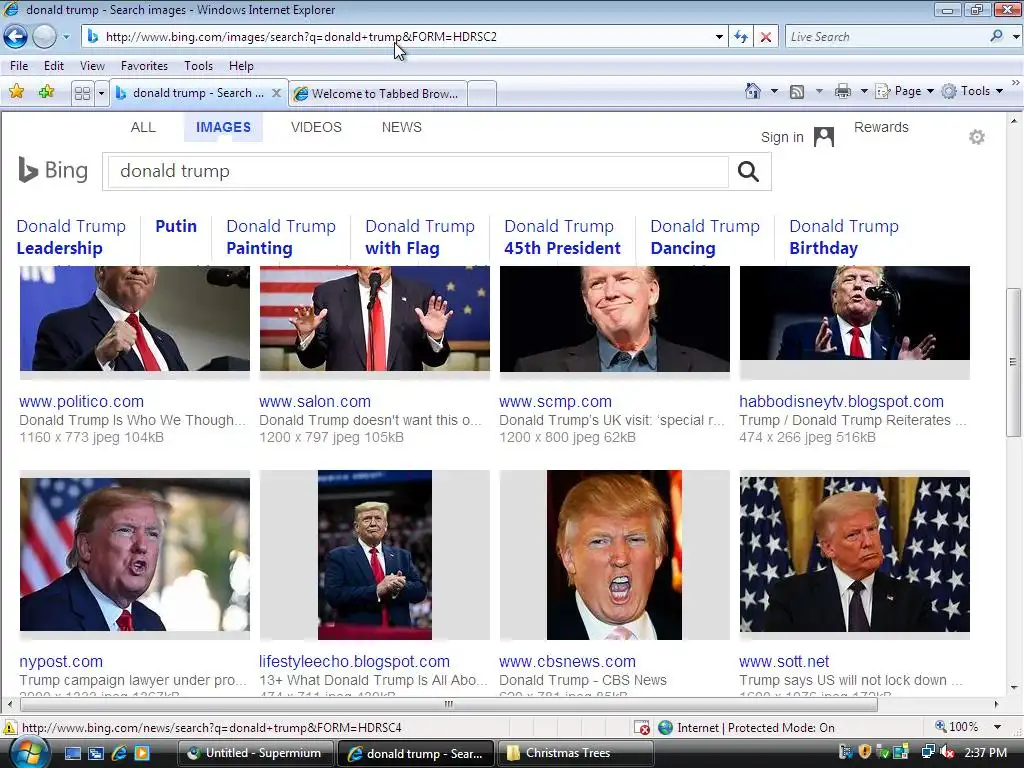Click the vertical page scrollbar thumb
The image size is (1024, 768).
(1014, 362)
